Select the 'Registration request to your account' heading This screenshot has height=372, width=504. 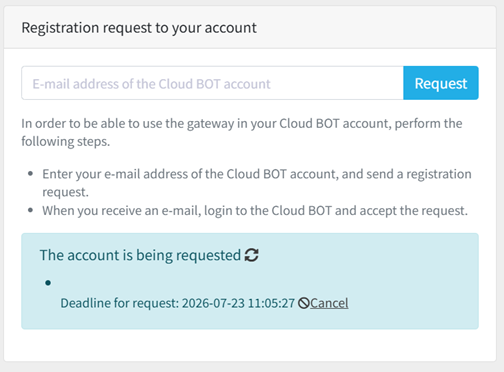[x=139, y=28]
